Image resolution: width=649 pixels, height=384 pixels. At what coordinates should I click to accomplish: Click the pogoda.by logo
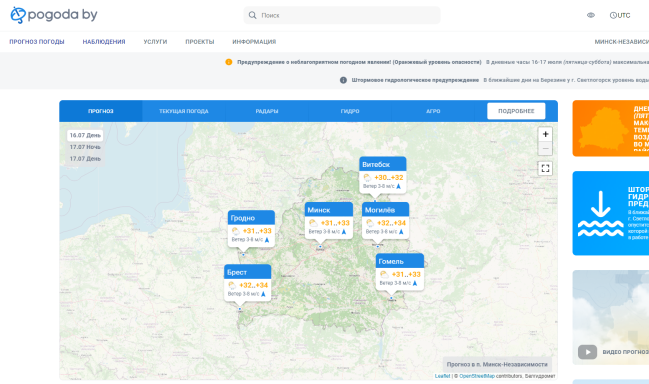click(x=54, y=15)
